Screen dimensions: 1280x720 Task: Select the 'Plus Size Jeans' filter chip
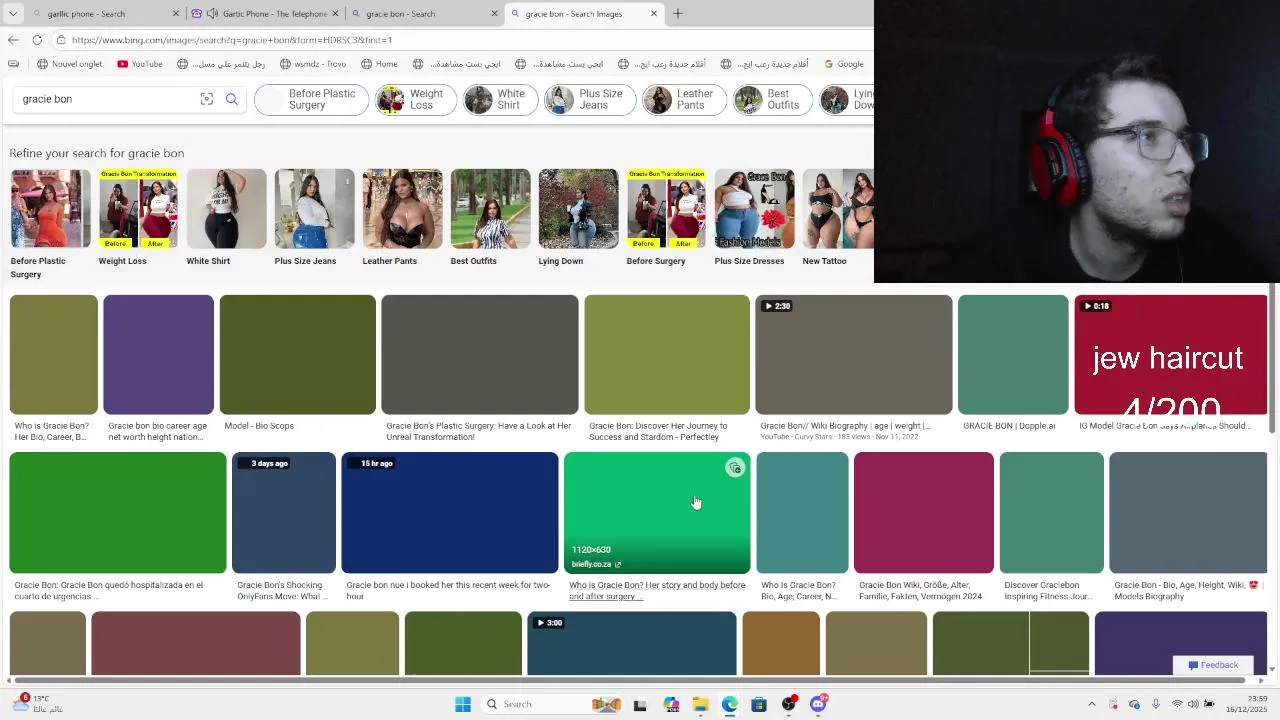click(590, 99)
